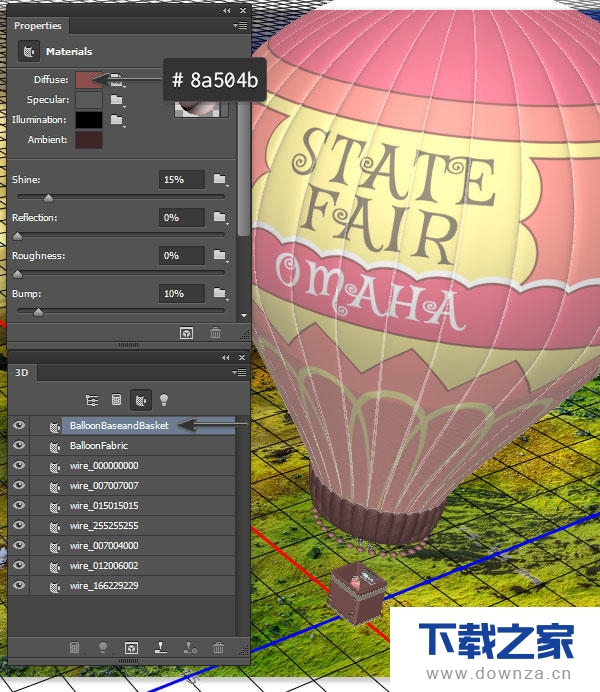This screenshot has height=692, width=600.
Task: Click move to ground plane icon
Action: pyautogui.click(x=161, y=647)
